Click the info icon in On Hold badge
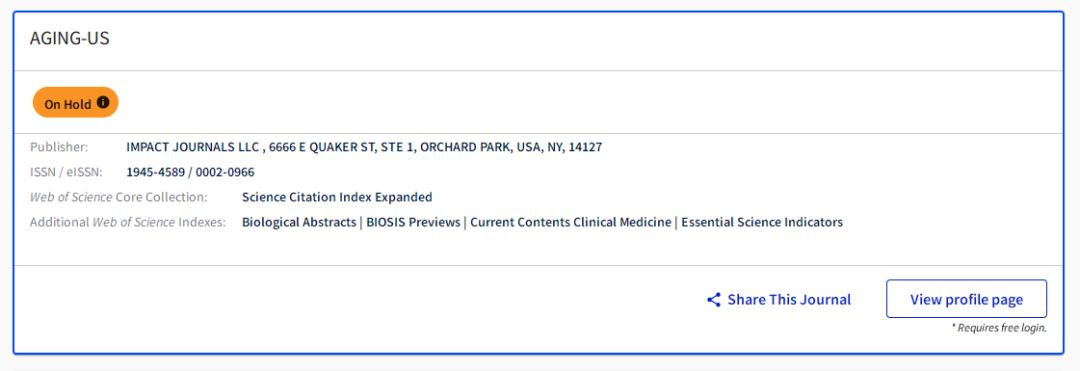Image resolution: width=1080 pixels, height=371 pixels. click(x=103, y=103)
